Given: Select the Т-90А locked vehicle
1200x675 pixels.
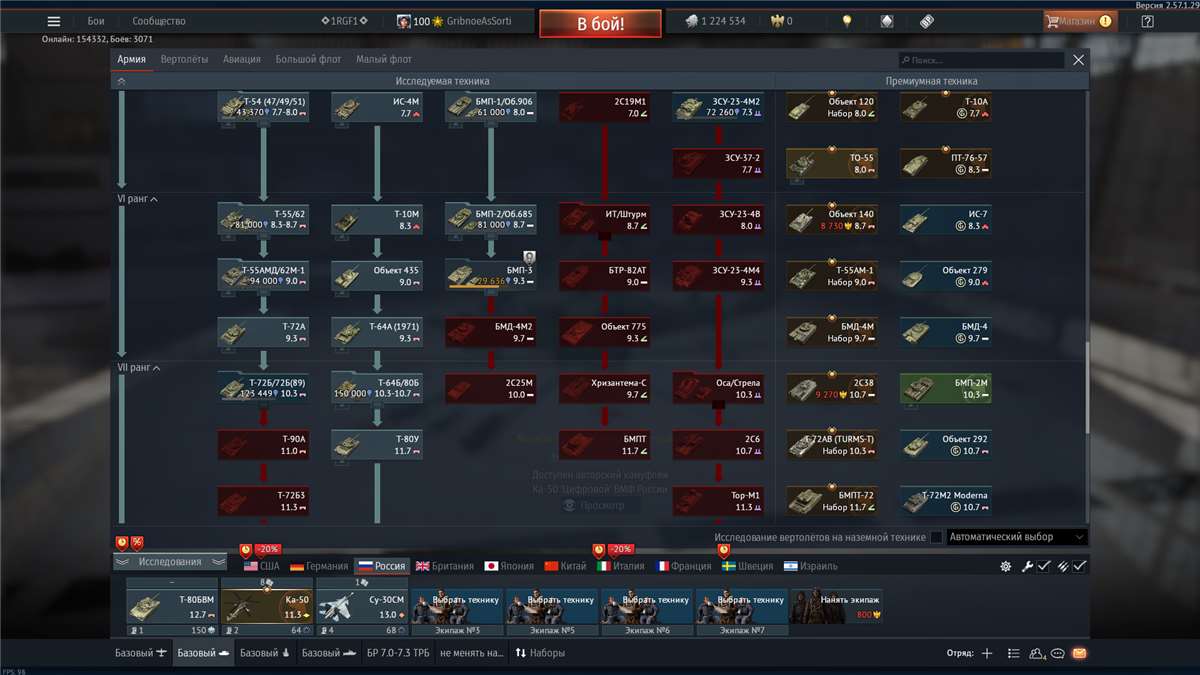Looking at the screenshot, I should tap(264, 445).
